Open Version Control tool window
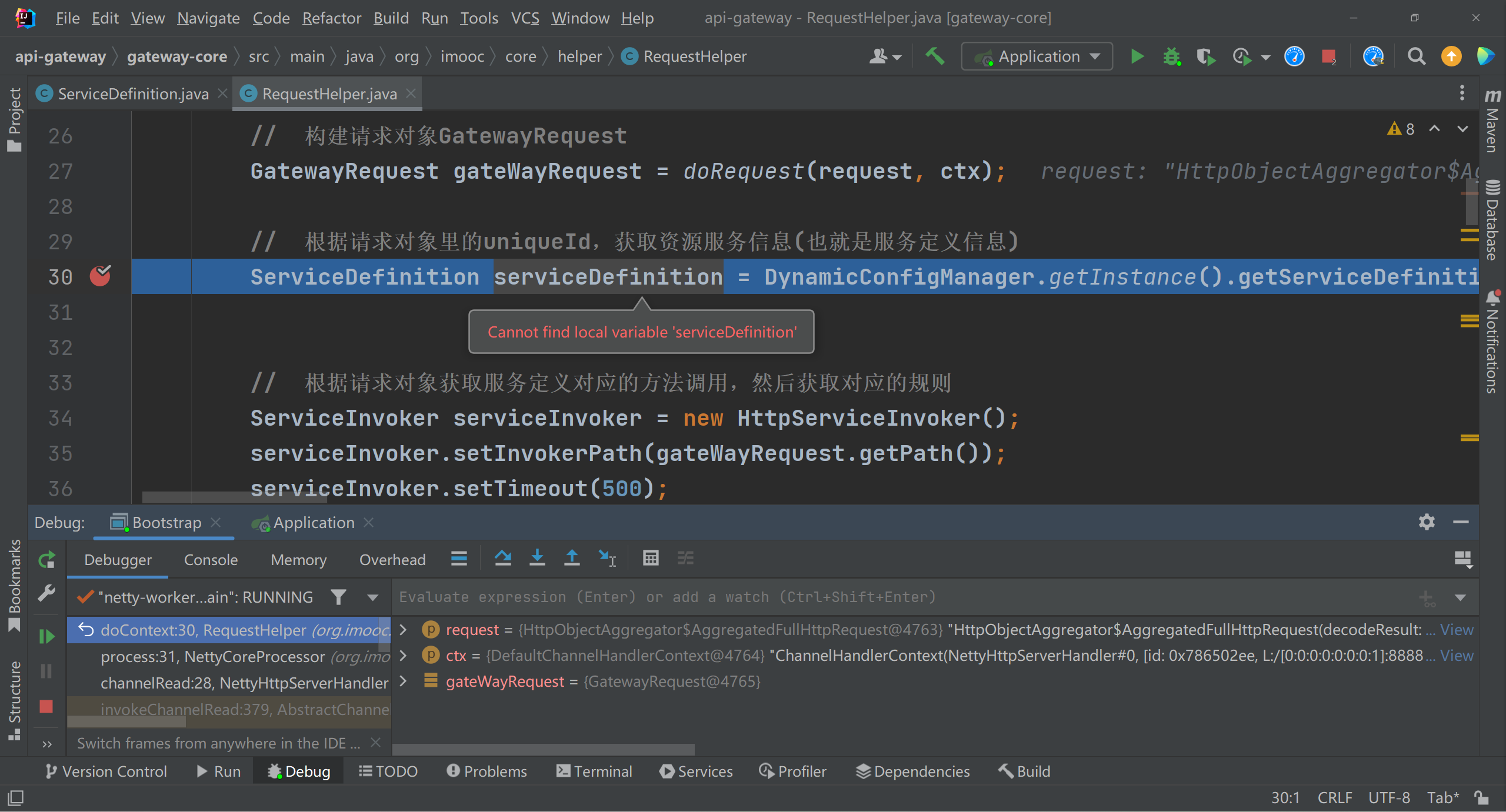 tap(106, 771)
